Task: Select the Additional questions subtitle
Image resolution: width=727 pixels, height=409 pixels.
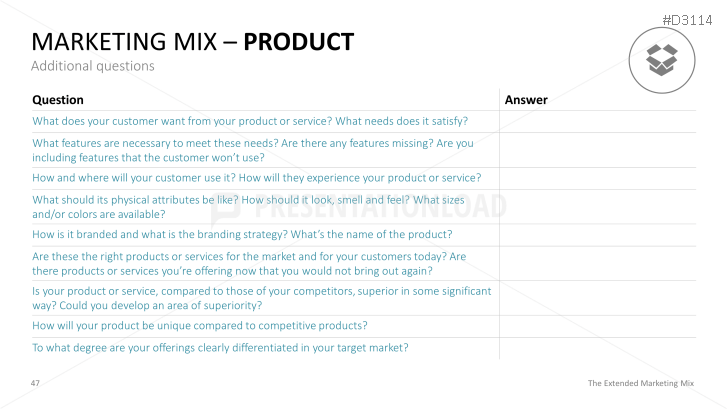Action: (92, 66)
